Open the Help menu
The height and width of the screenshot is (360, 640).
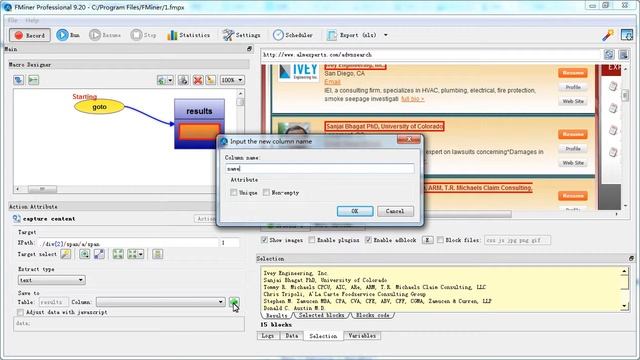pyautogui.click(x=32, y=20)
